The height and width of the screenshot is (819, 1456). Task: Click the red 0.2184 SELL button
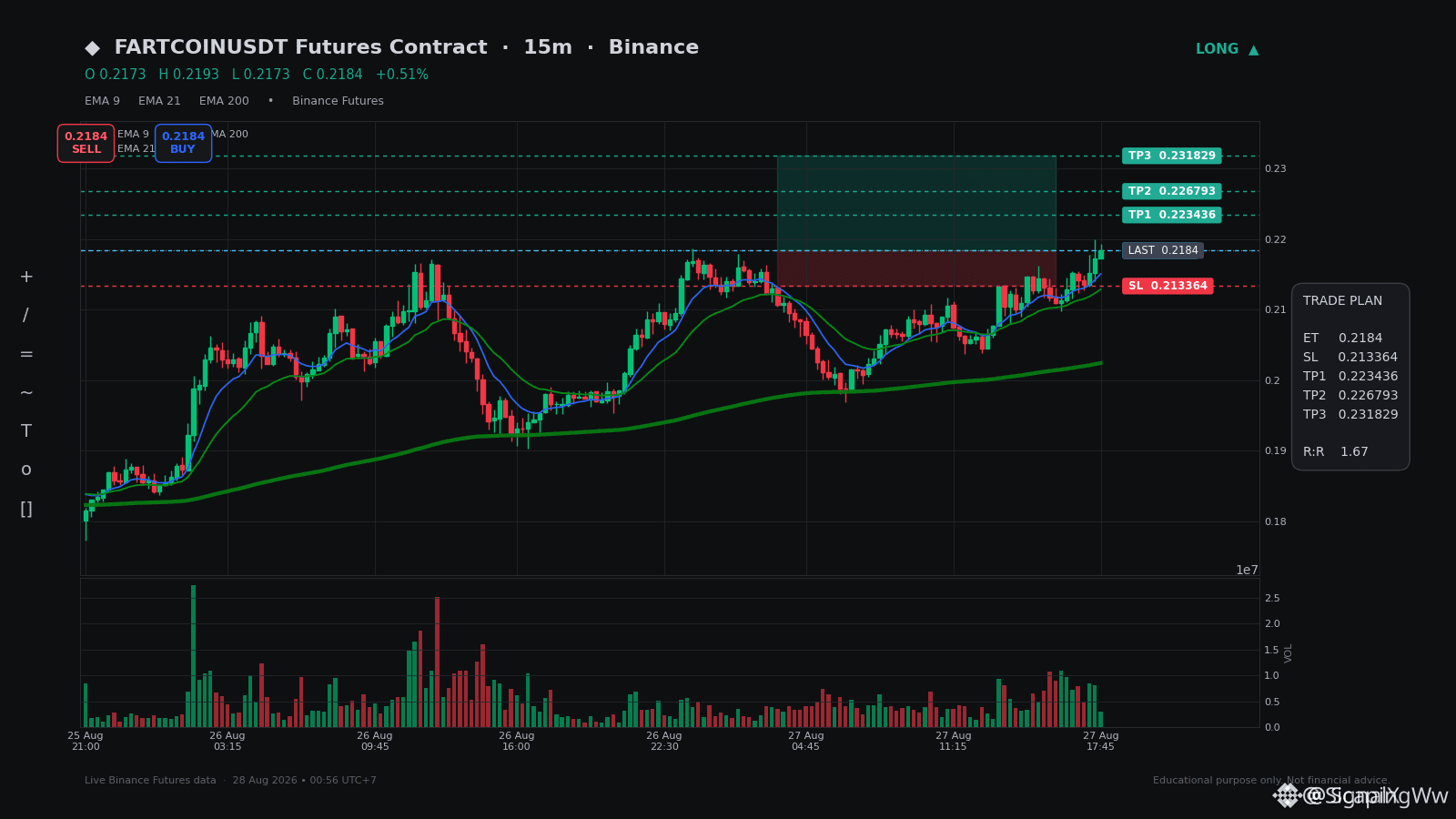pyautogui.click(x=86, y=143)
